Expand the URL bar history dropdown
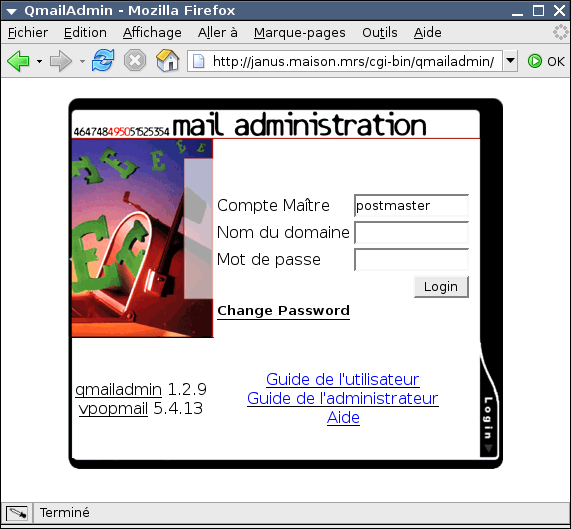Viewport: 571px width, 529px height. click(x=510, y=61)
